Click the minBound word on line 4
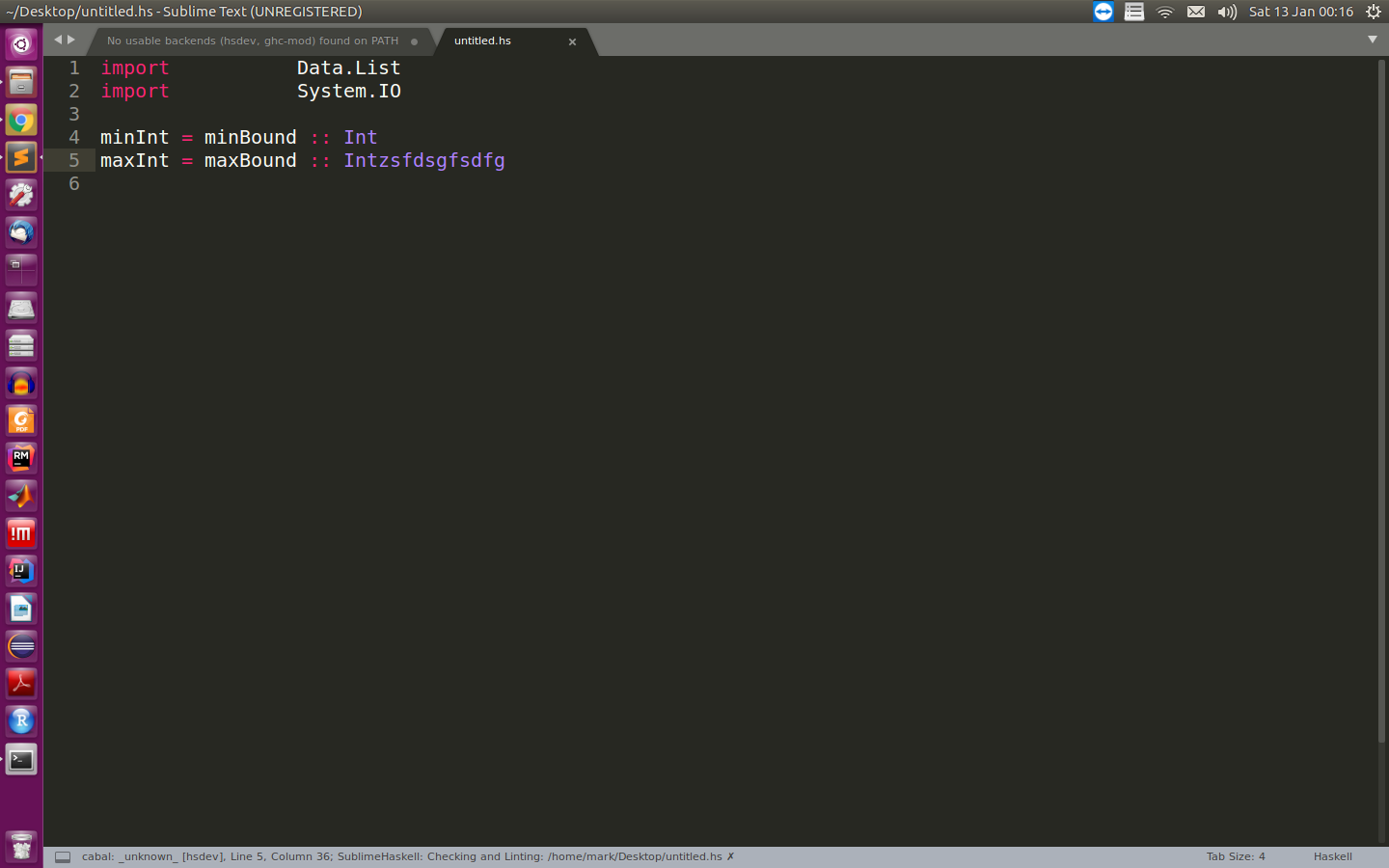Image resolution: width=1389 pixels, height=868 pixels. (x=250, y=138)
